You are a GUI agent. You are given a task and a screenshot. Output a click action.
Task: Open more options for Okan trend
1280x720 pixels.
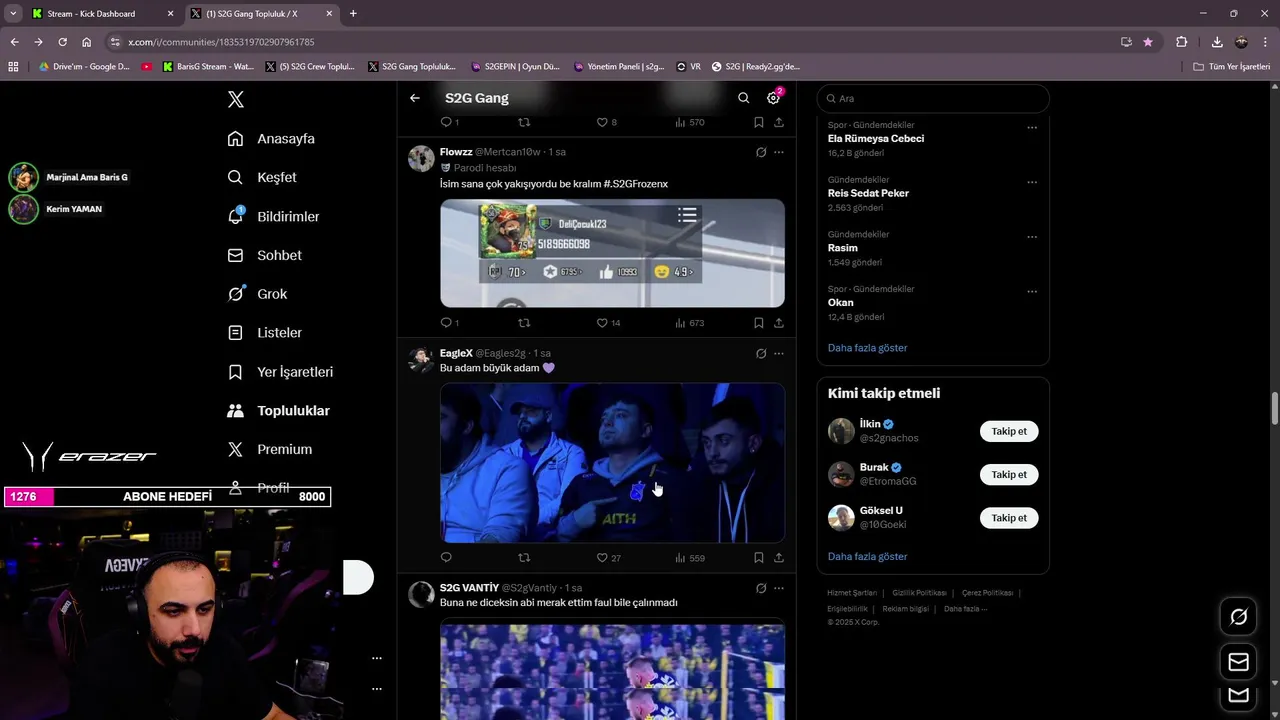[1032, 292]
